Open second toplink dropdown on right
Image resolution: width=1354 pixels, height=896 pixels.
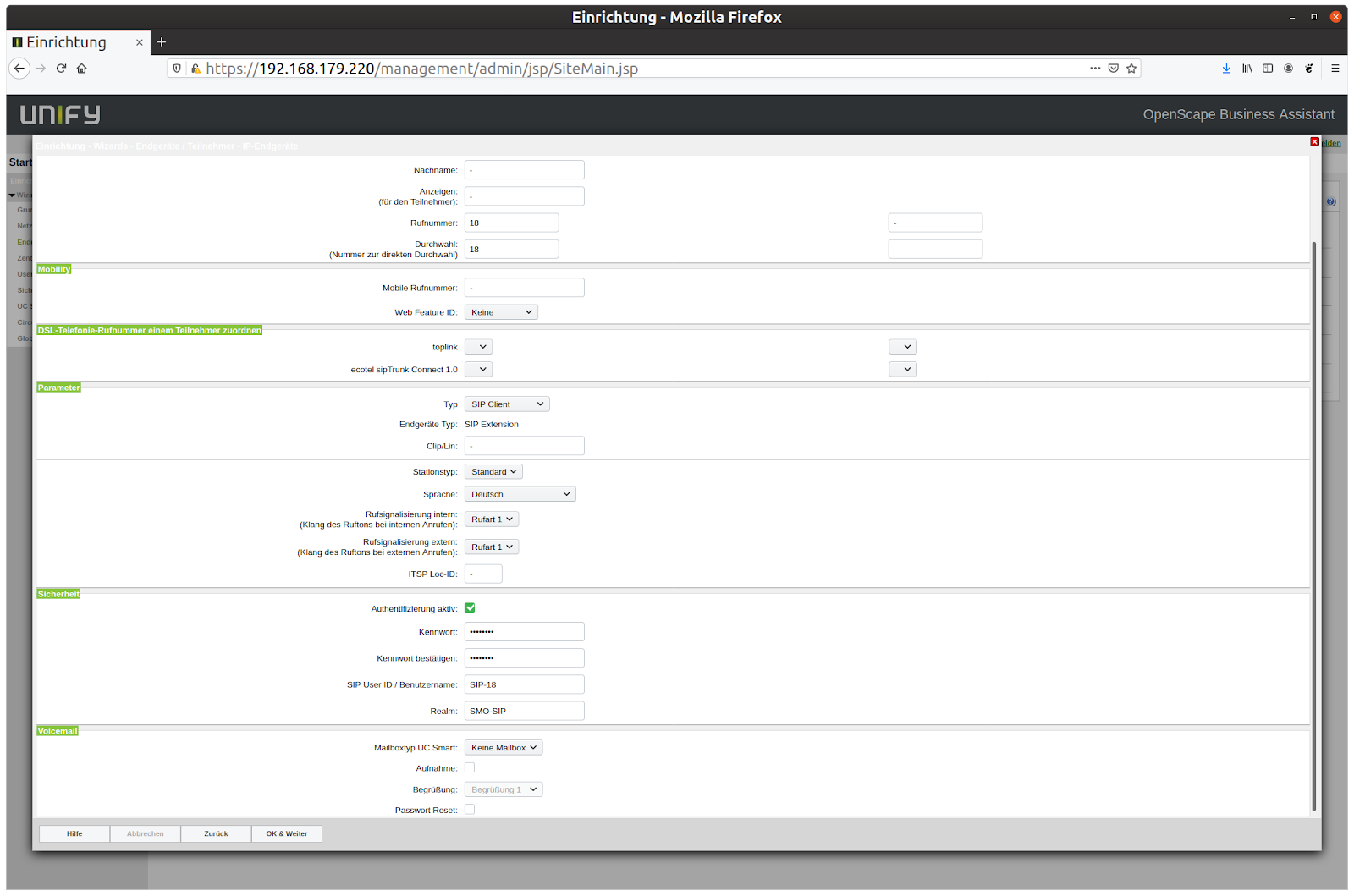(x=903, y=347)
